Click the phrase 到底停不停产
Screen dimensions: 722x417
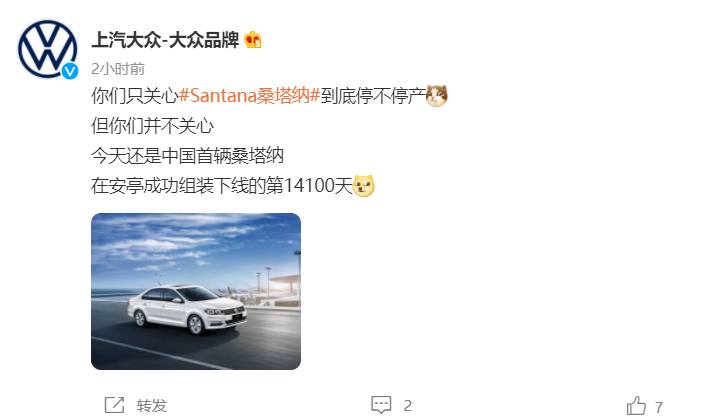(x=373, y=96)
